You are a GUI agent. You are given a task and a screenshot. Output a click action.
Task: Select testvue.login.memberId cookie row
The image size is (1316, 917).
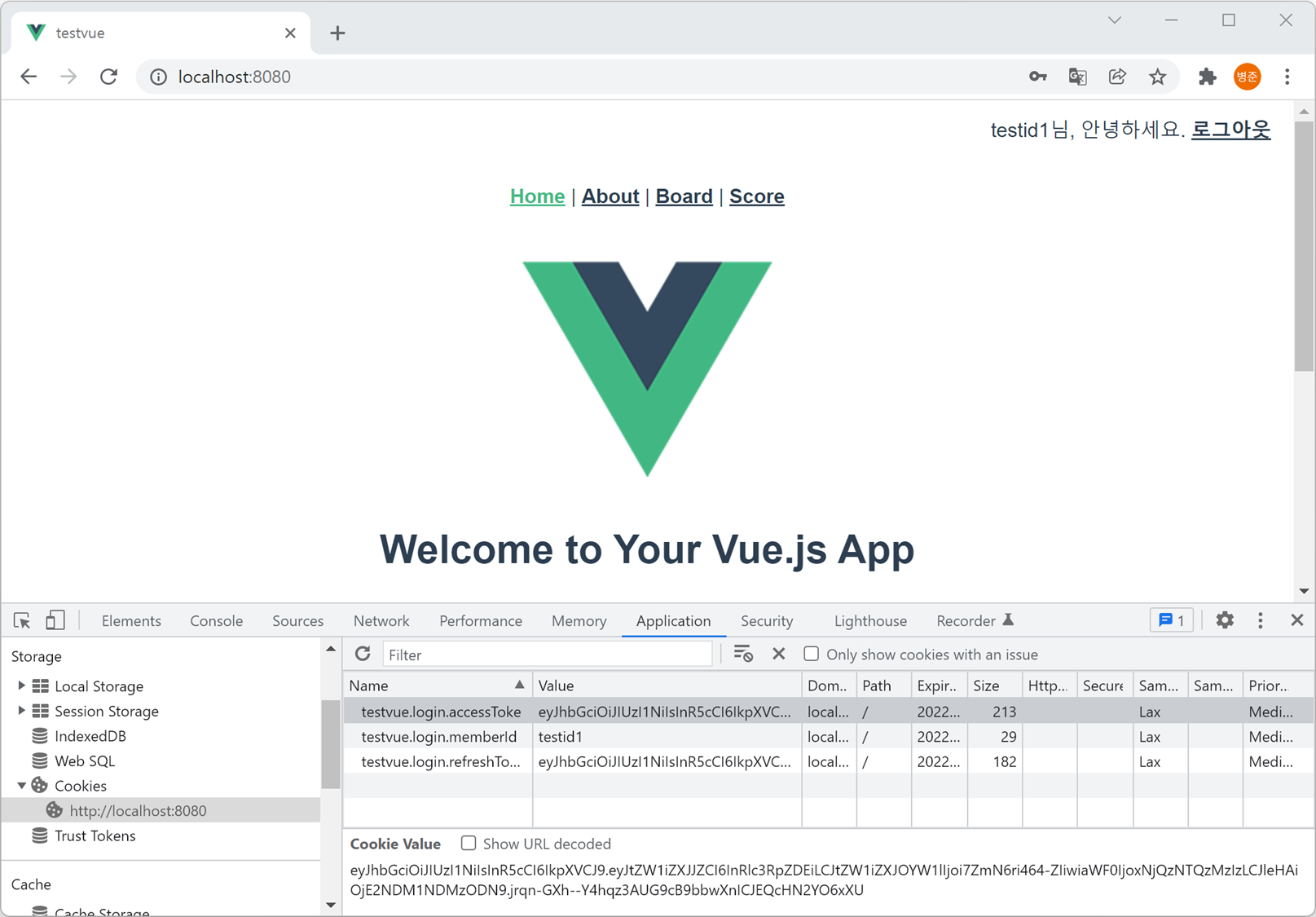click(829, 736)
